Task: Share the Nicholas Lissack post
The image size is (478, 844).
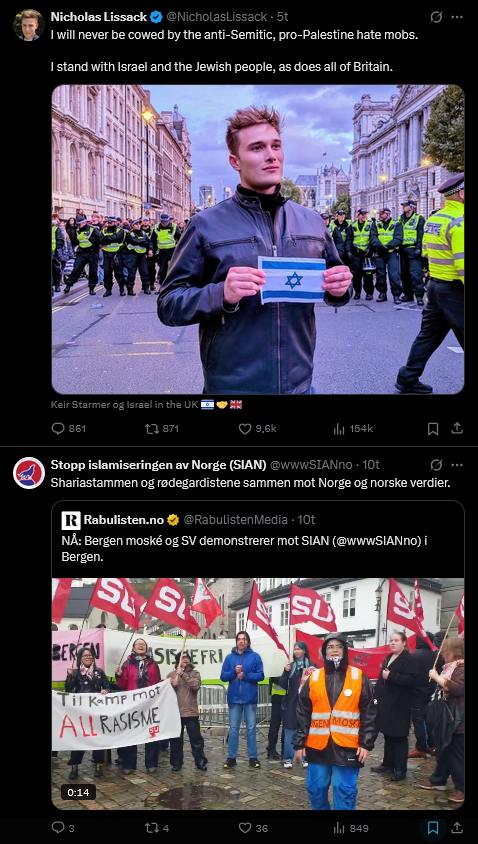Action: (457, 428)
